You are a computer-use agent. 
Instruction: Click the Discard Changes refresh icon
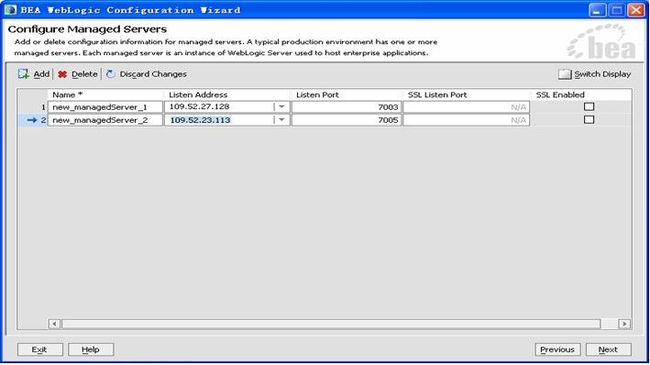tap(110, 74)
